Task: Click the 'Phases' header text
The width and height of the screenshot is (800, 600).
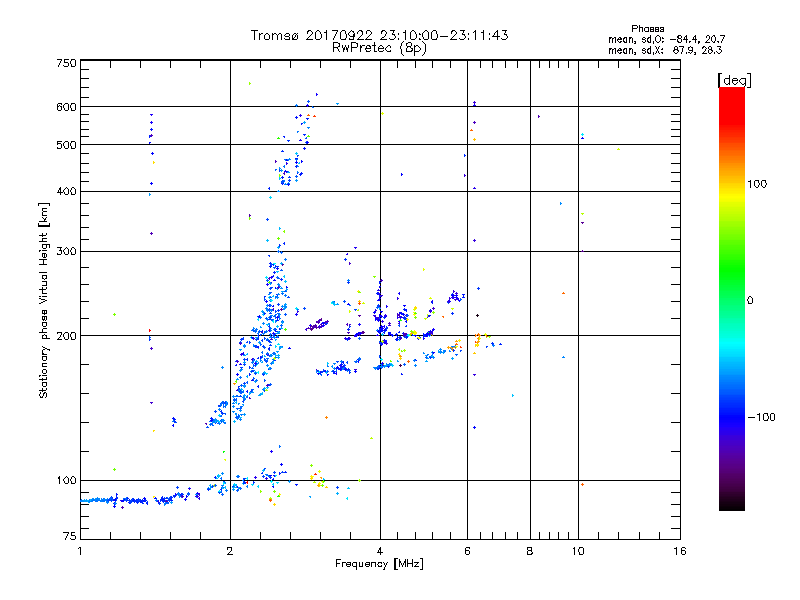Action: click(x=647, y=29)
